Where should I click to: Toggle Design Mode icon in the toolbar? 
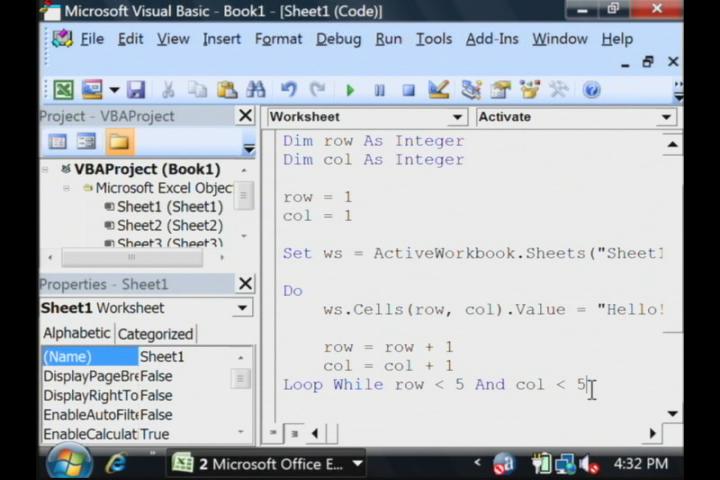(x=438, y=90)
